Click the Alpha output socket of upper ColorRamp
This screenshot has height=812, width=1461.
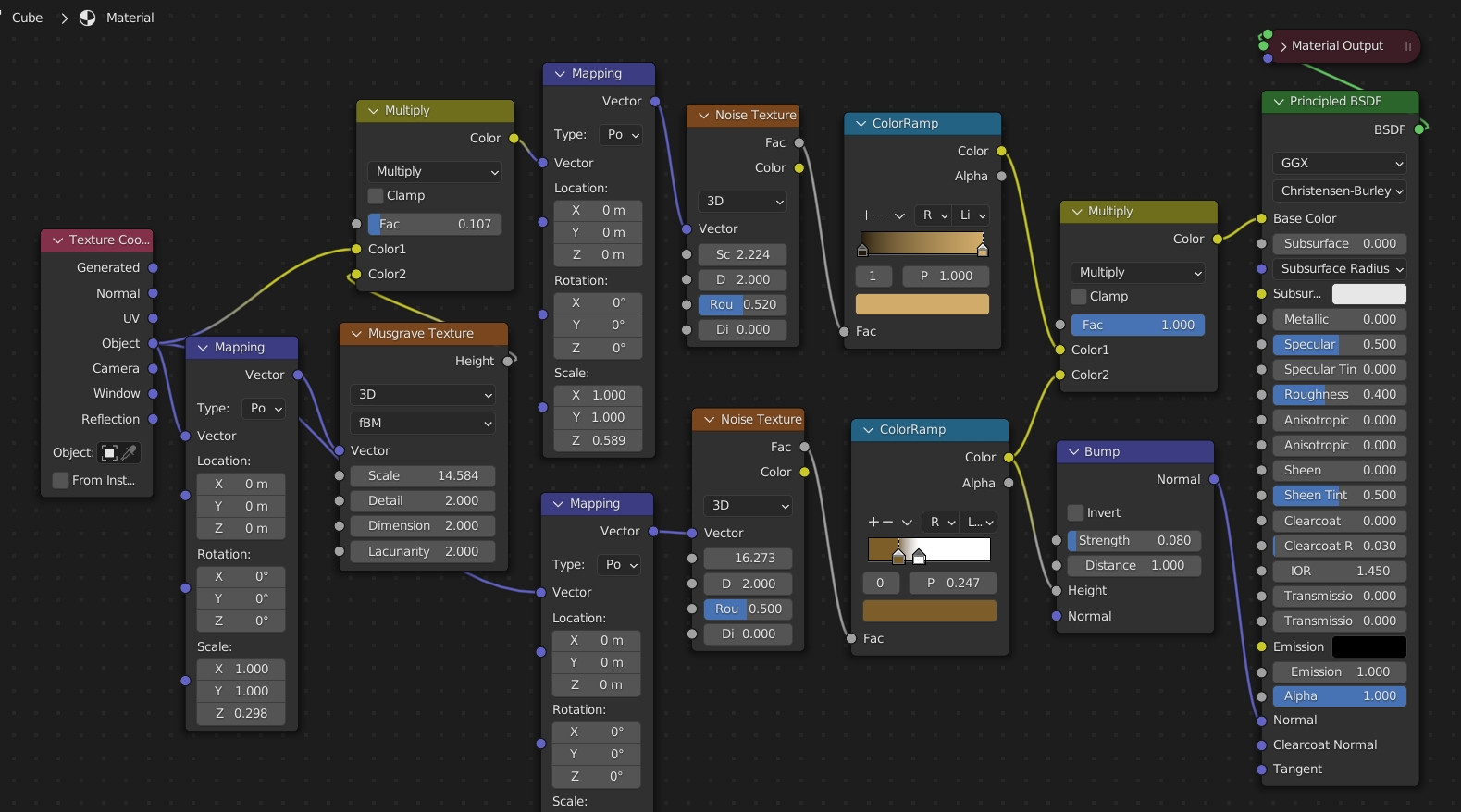coord(1001,176)
